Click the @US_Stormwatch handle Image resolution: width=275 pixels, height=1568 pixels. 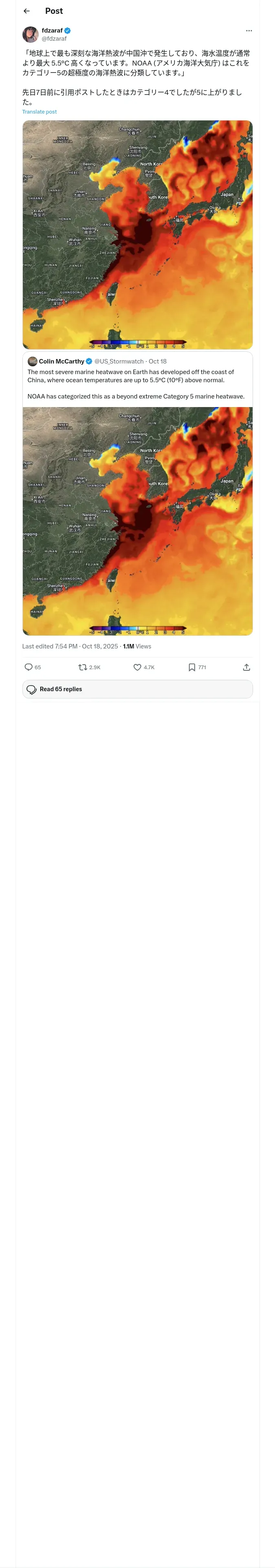coord(118,361)
